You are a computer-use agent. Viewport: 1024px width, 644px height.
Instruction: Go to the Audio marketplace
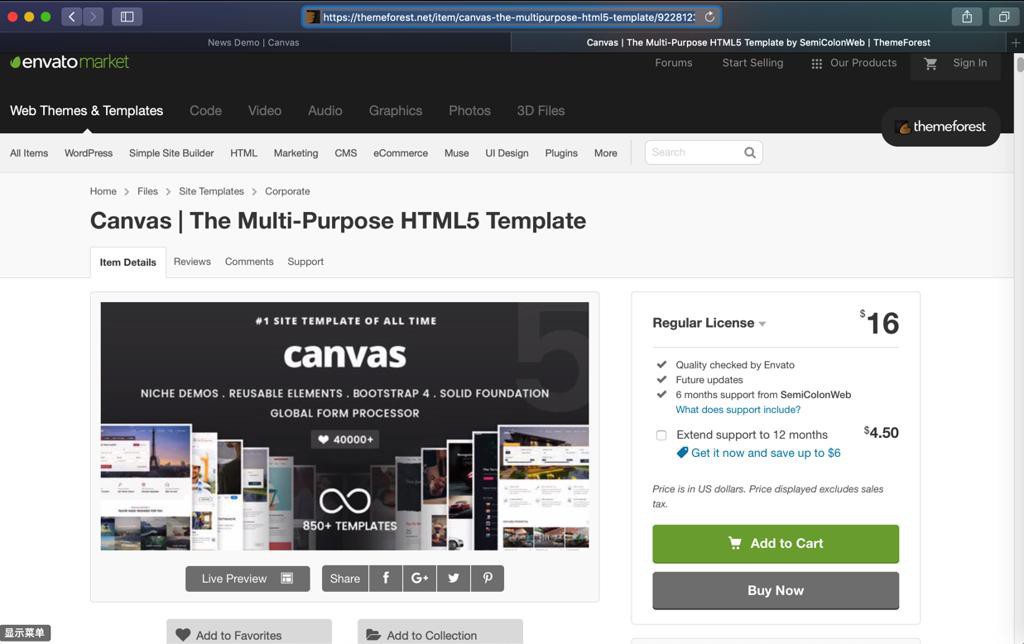click(325, 110)
